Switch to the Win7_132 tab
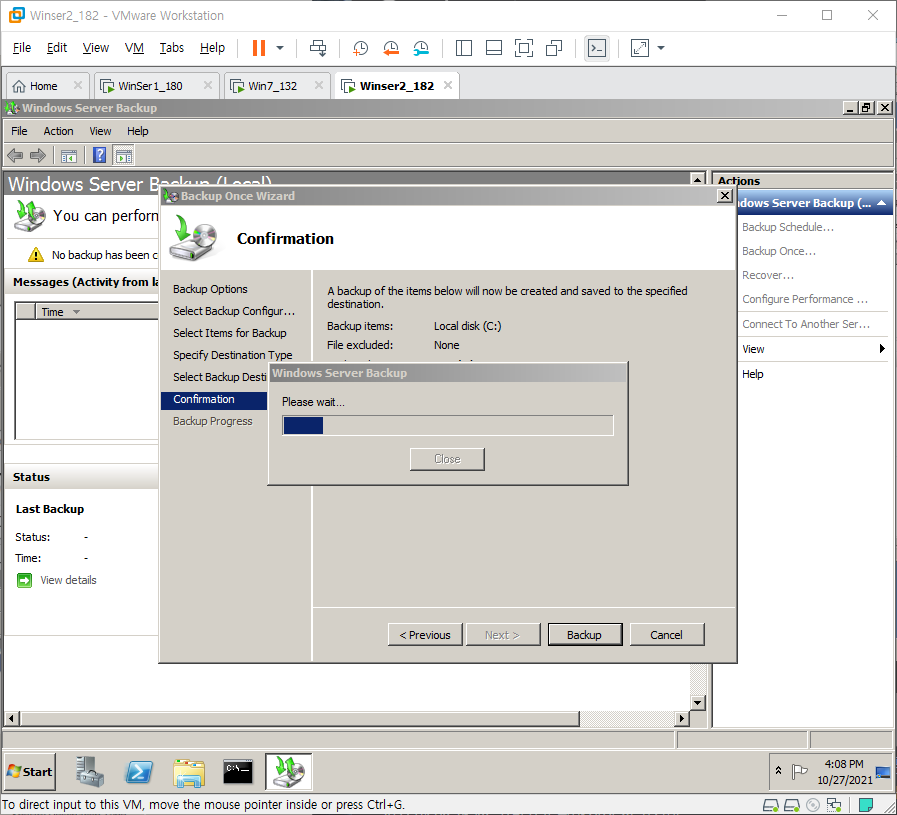The height and width of the screenshot is (815, 897). pos(272,86)
